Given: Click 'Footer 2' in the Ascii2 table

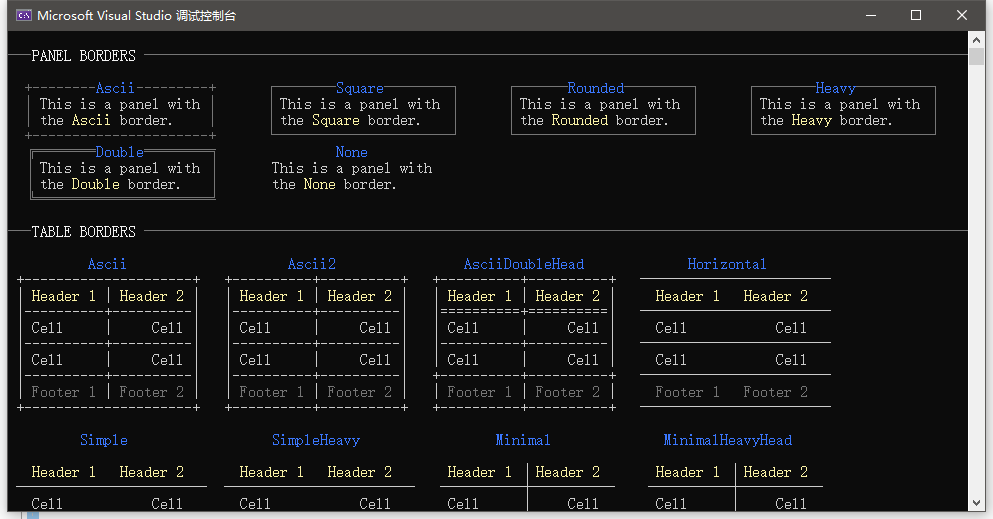Looking at the screenshot, I should click(360, 392).
